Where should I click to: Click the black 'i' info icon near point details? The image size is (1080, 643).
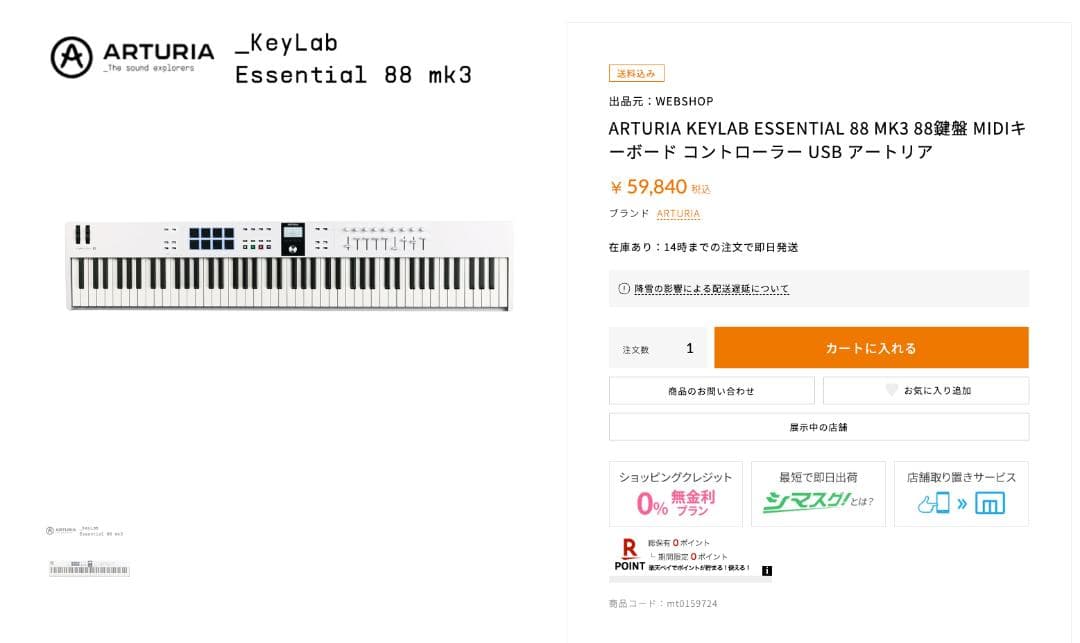(766, 569)
